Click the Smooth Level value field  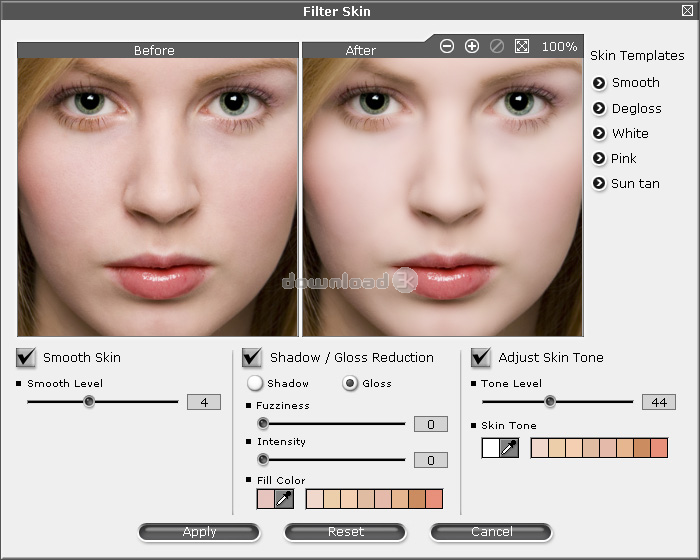tap(204, 402)
